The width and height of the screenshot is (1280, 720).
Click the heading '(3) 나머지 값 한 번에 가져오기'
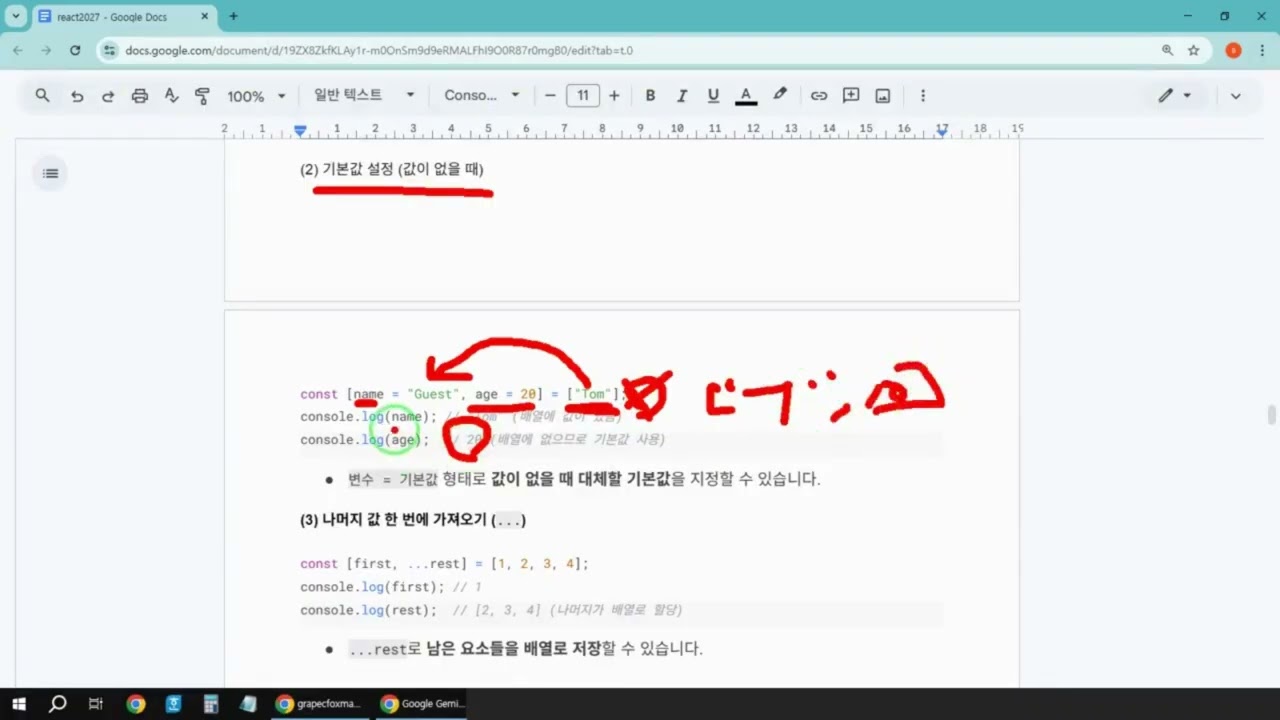[413, 520]
